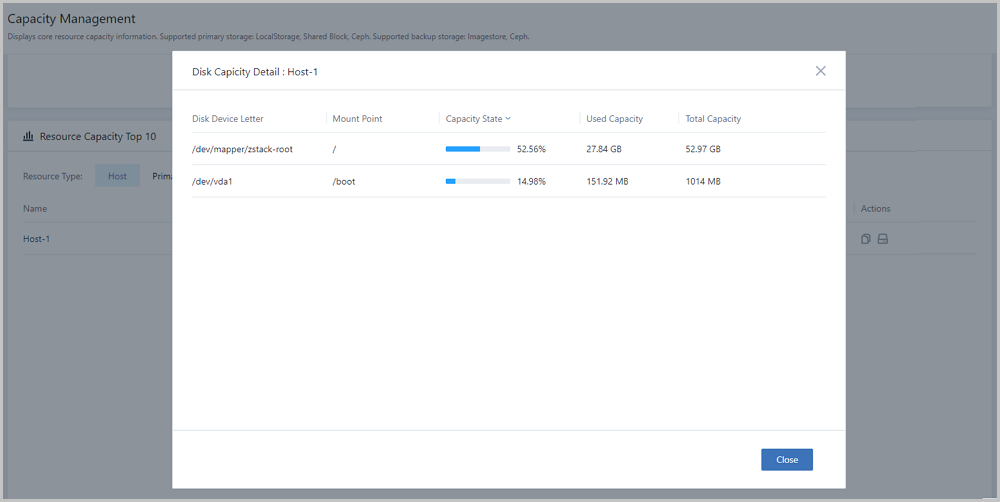Click the Mount Point column header
Screen dimensions: 1000x502
[x=357, y=119]
